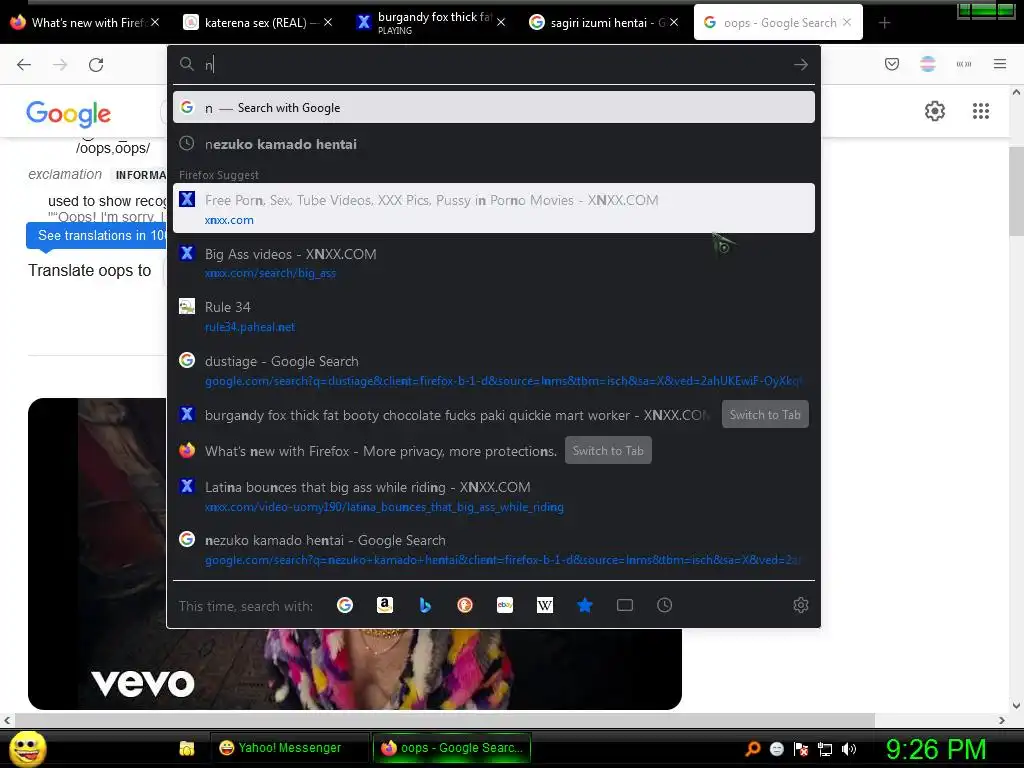The image size is (1024, 768).
Task: Click the flag icon in the system tray
Action: point(801,749)
